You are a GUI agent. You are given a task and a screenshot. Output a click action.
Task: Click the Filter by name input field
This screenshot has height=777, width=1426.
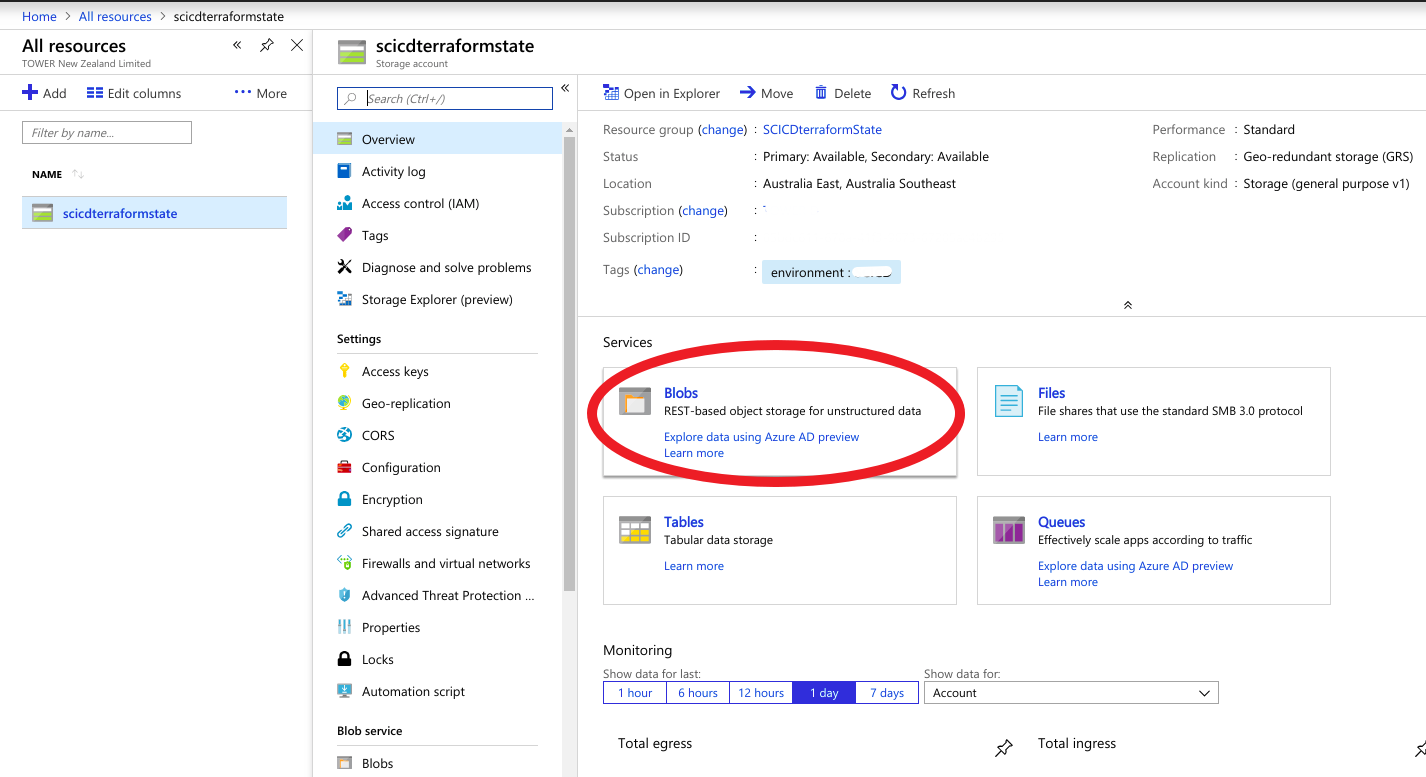pos(107,133)
